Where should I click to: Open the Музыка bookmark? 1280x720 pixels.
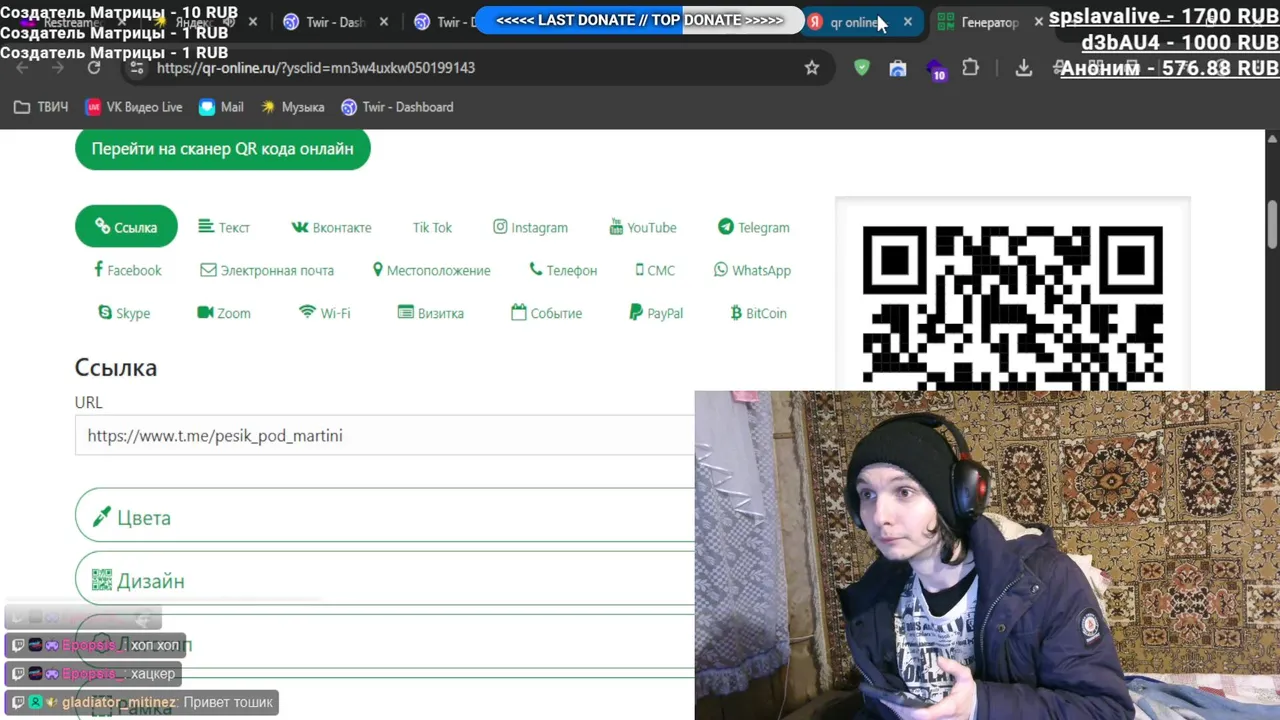(292, 107)
